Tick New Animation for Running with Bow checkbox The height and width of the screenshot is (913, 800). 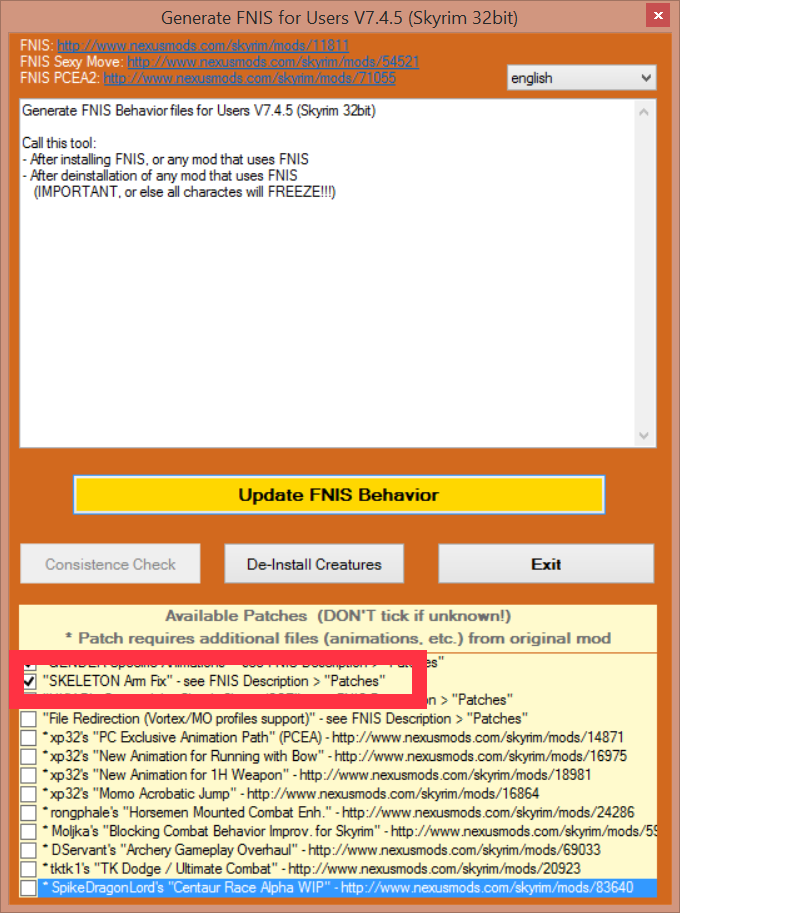29,756
